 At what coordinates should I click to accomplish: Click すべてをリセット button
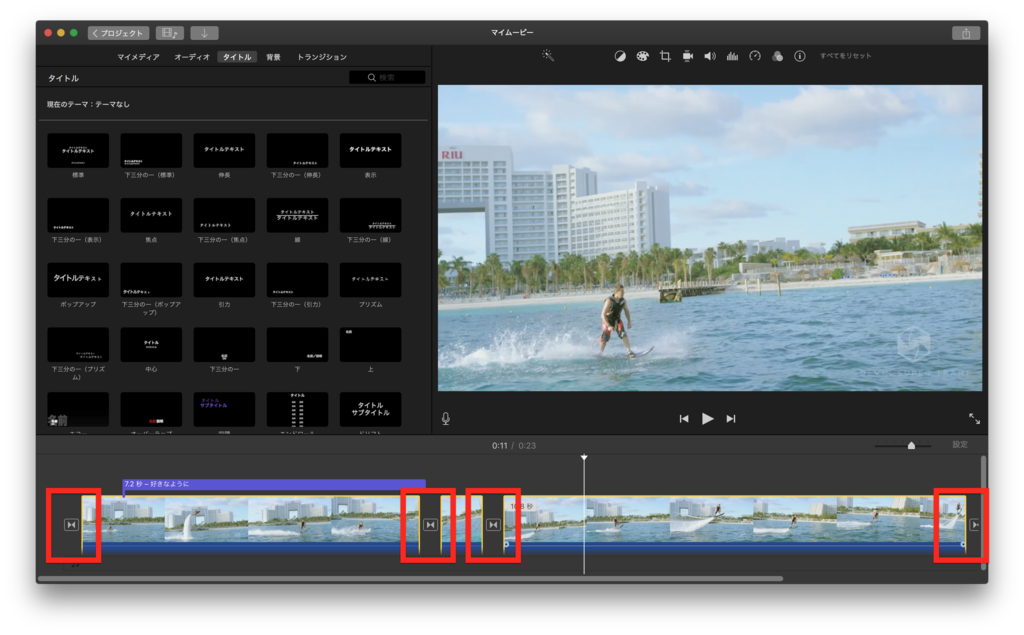pos(846,56)
